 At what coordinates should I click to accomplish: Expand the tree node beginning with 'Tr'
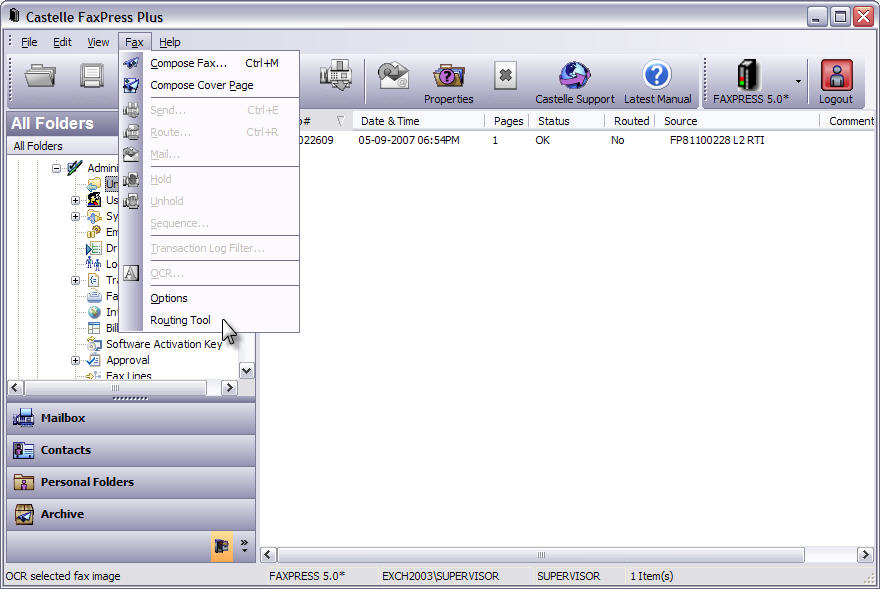(75, 280)
